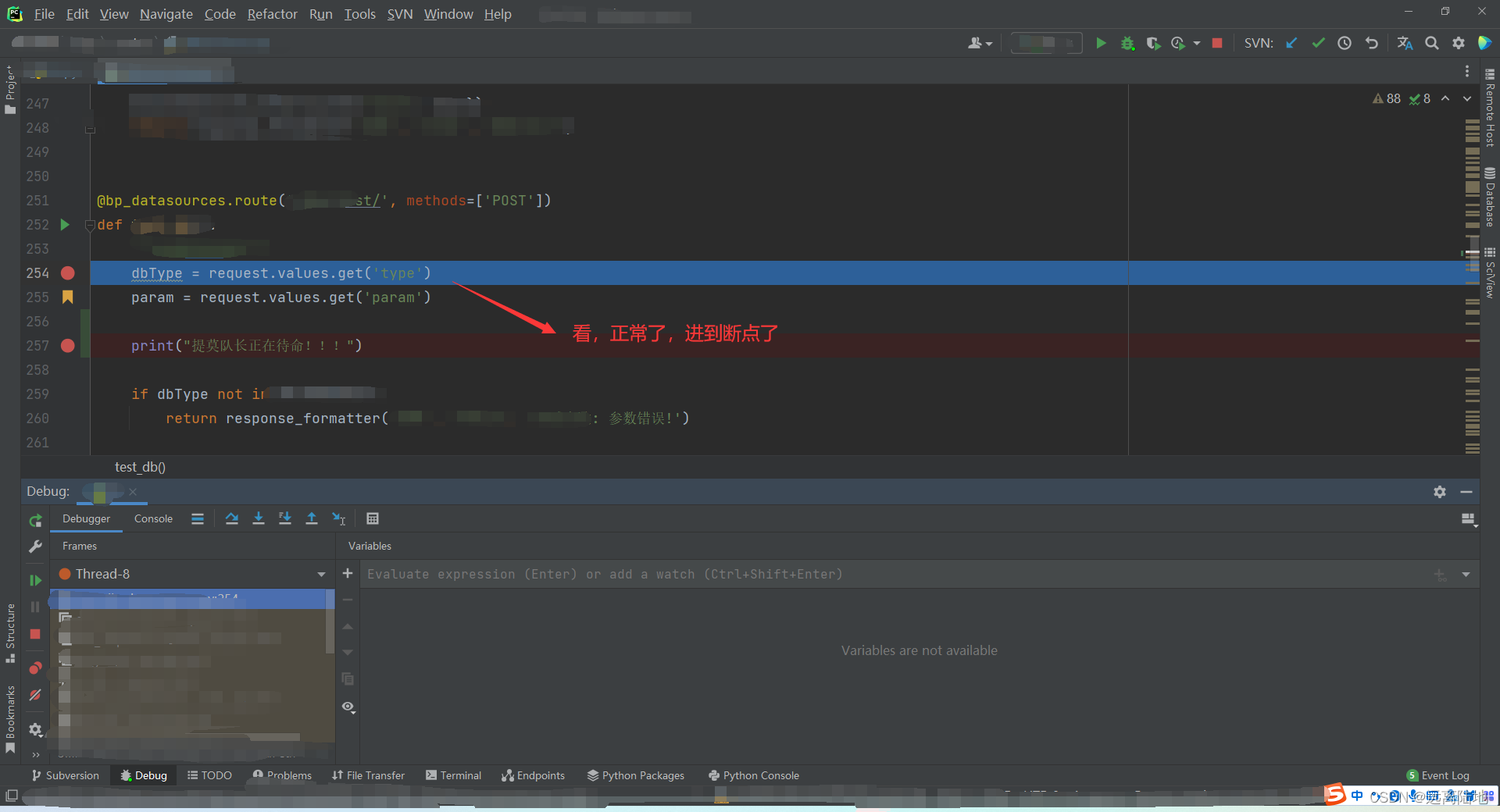Switch to the Console tab
The width and height of the screenshot is (1500, 812).
coord(153,518)
